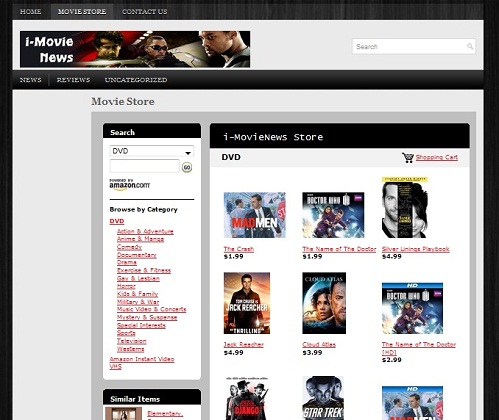Image resolution: width=499 pixels, height=420 pixels.
Task: Open the Movie Store menu item
Action: 82,12
